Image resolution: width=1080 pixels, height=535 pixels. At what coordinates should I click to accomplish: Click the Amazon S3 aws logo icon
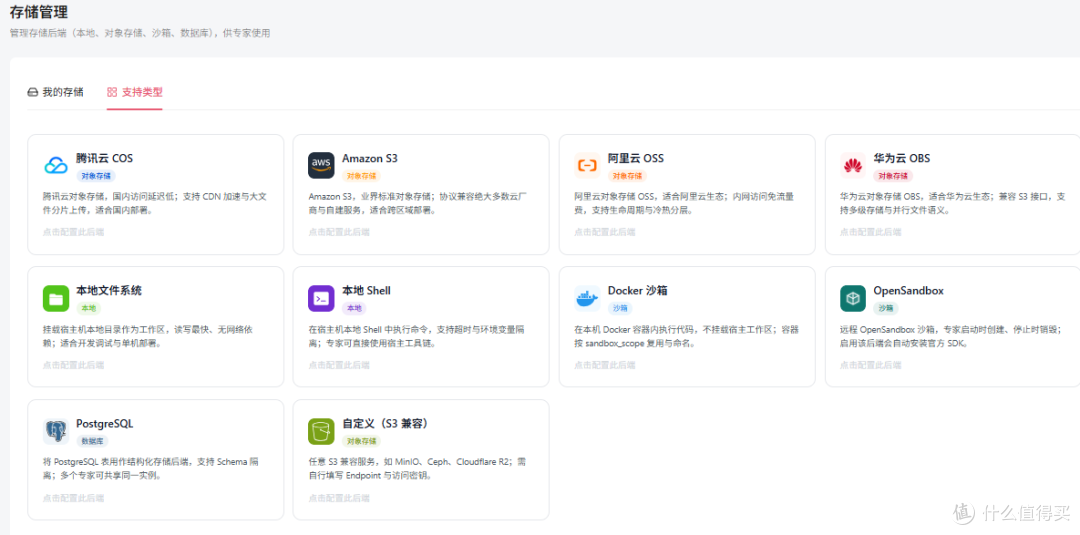coord(321,165)
